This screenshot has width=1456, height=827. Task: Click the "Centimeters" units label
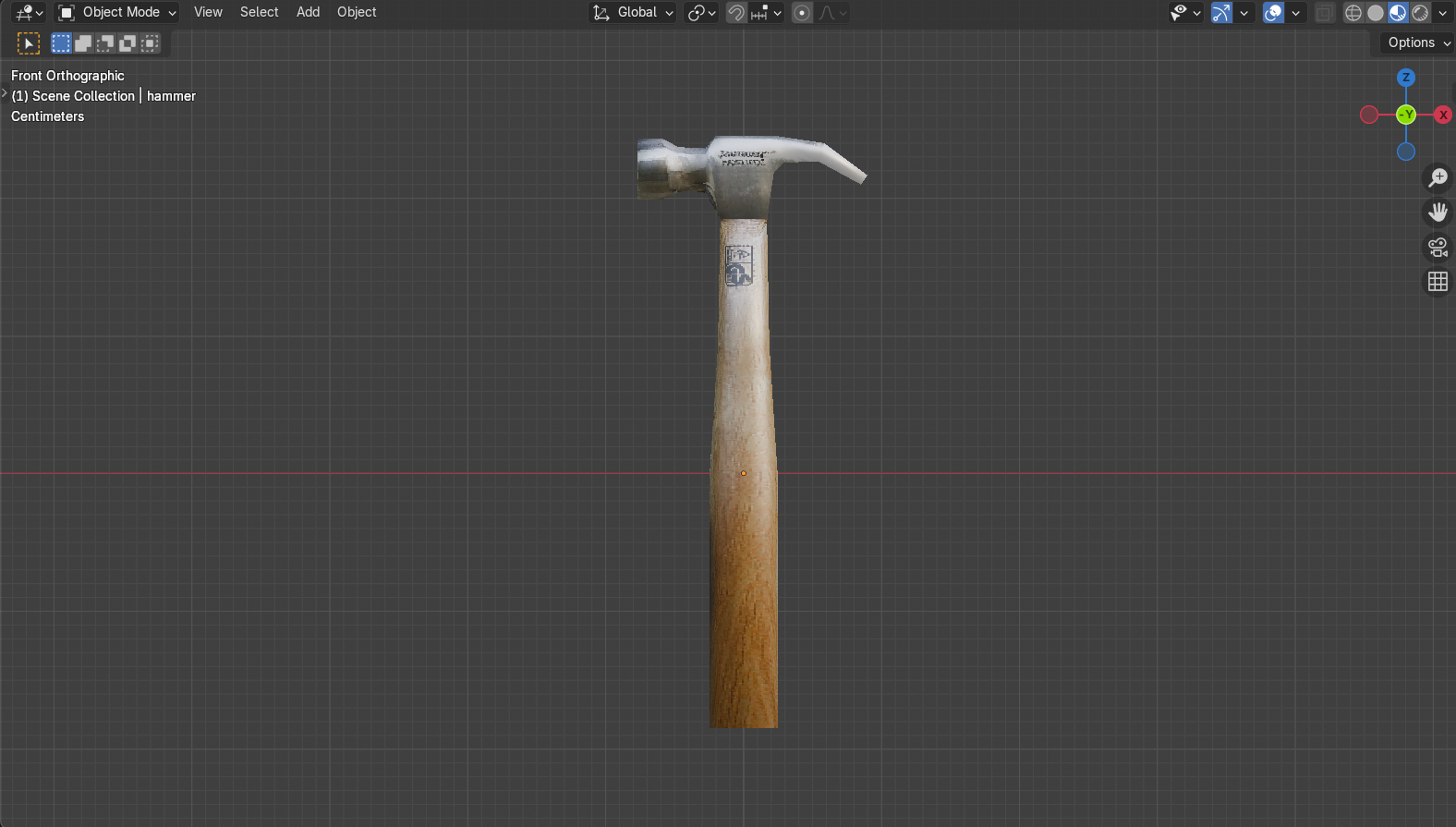[47, 116]
